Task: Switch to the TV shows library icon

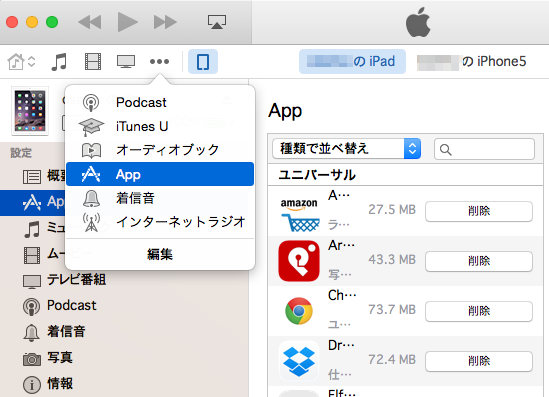Action: coord(126,62)
